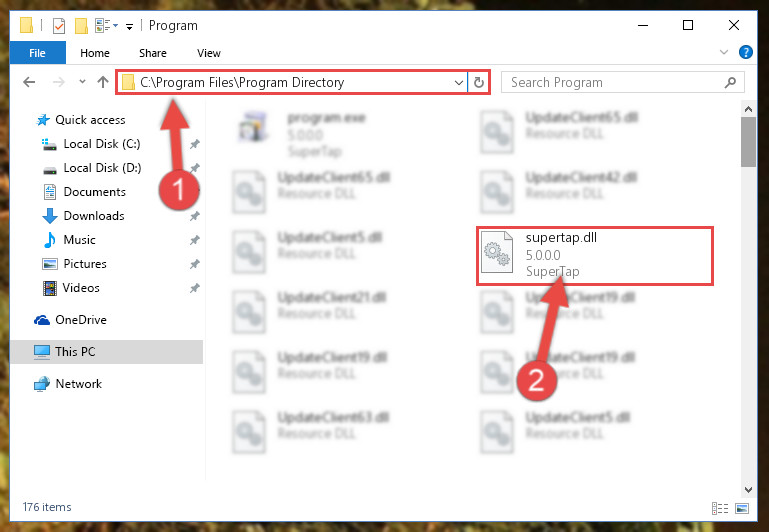Switch to details view in status bar
769x532 pixels.
tap(720, 508)
